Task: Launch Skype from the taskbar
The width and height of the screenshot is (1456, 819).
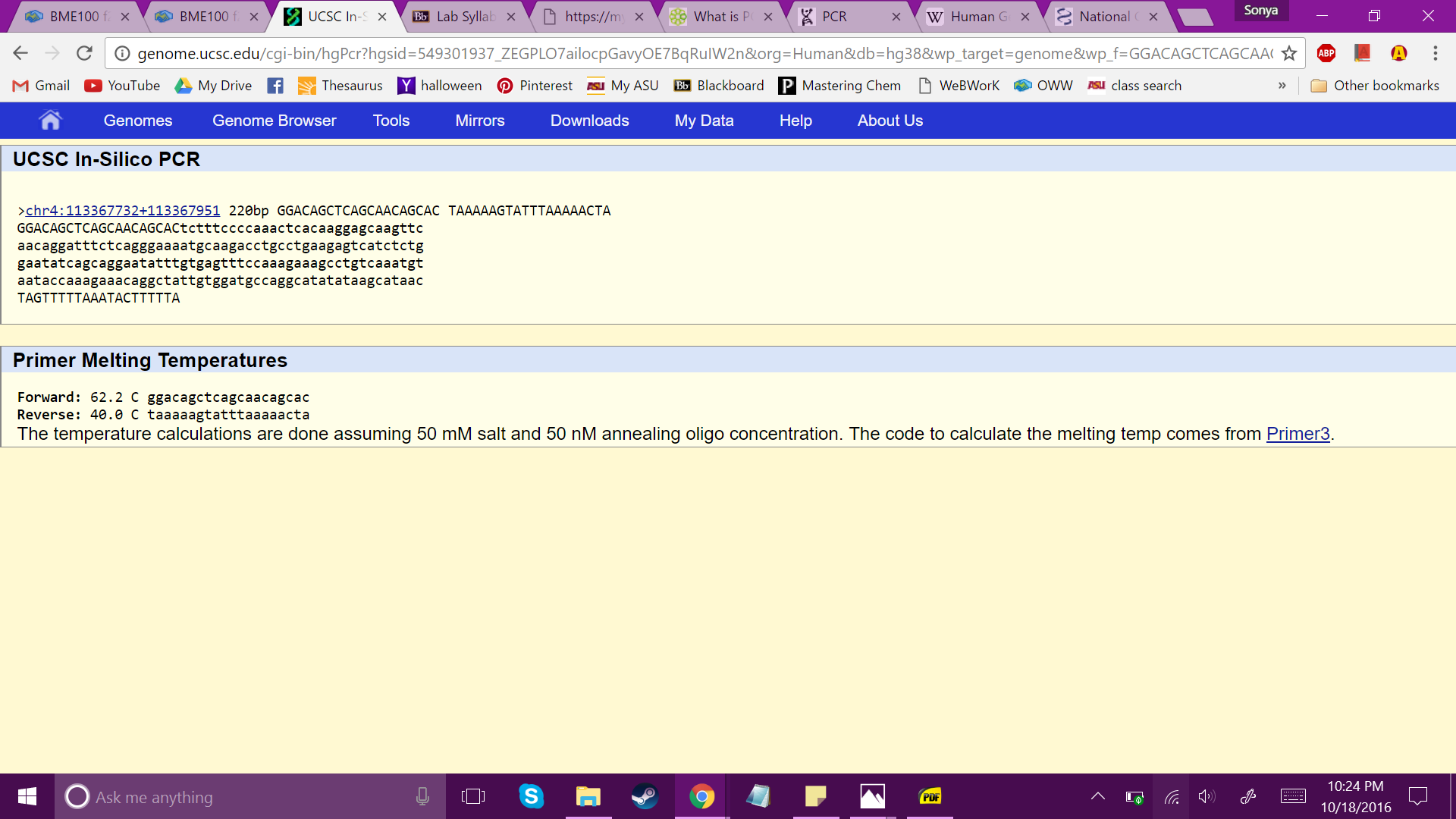Action: [531, 796]
